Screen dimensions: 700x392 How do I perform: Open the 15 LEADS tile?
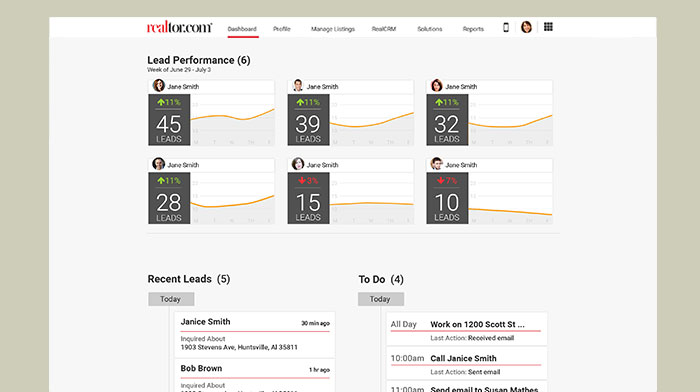click(308, 198)
